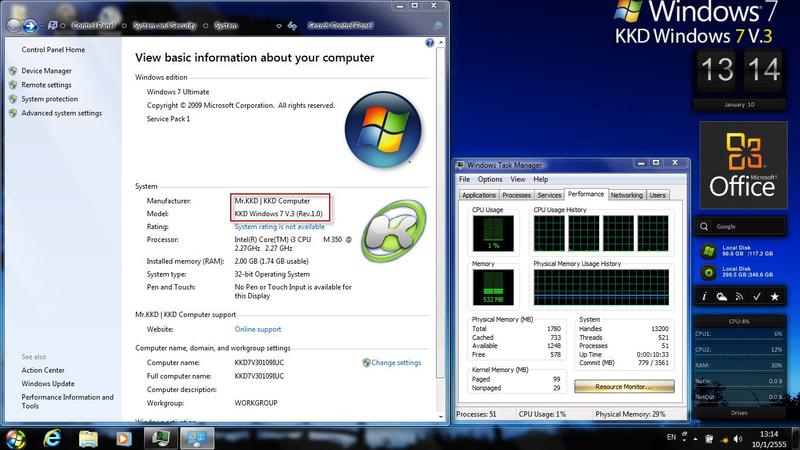The image size is (800, 450).
Task: Open Windows Explorer folder in the taskbar
Action: point(88,438)
